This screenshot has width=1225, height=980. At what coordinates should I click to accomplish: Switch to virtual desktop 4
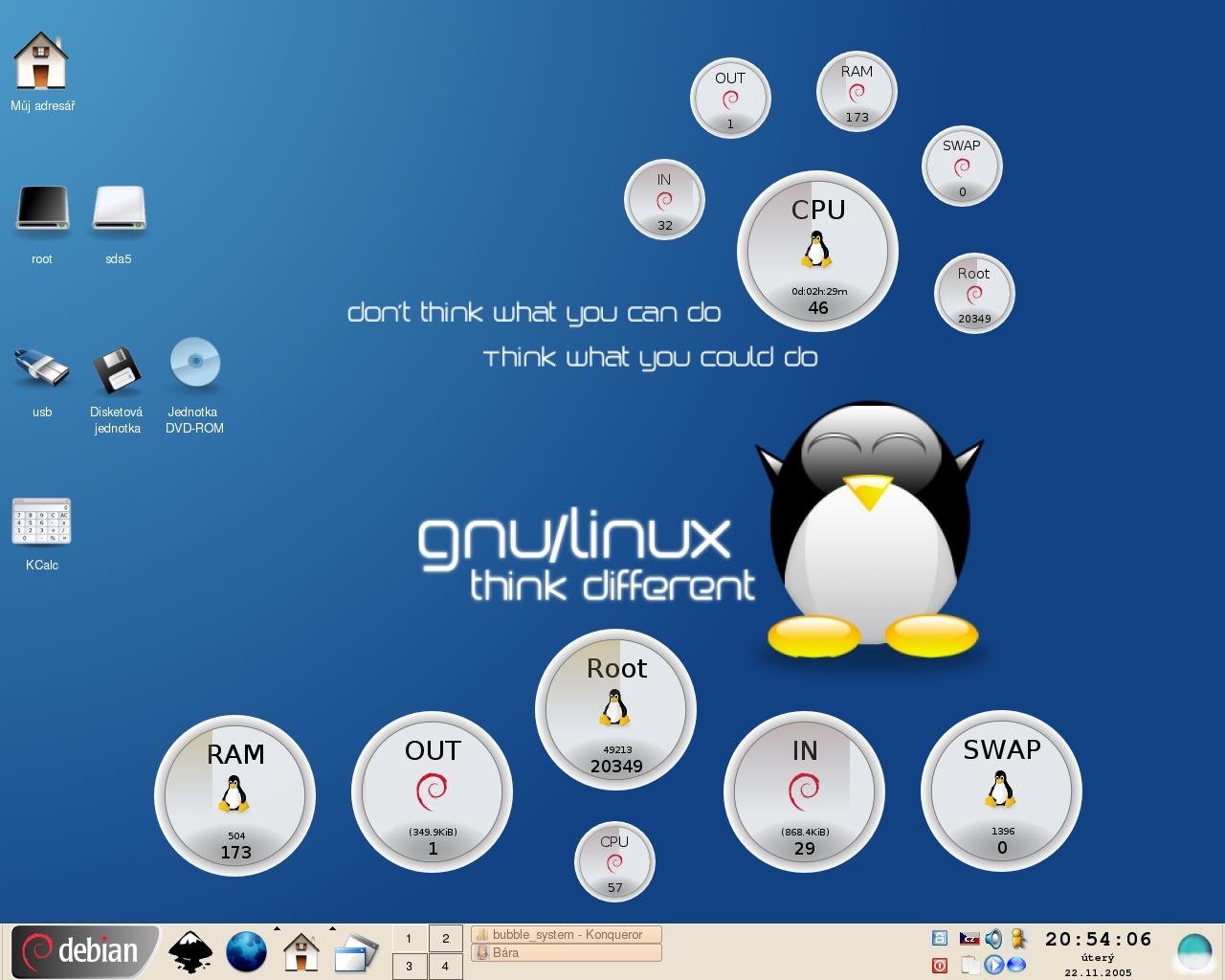point(445,966)
